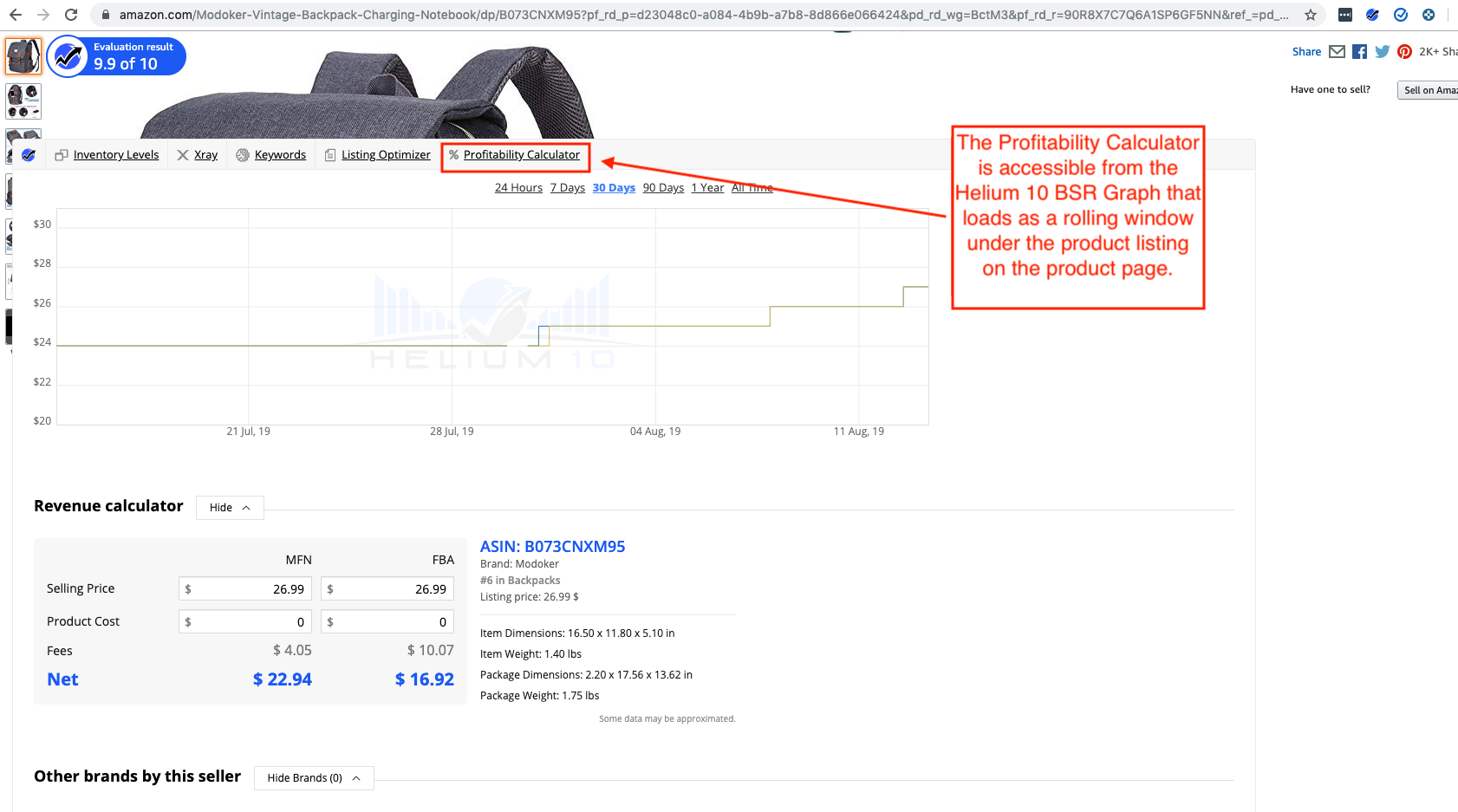The height and width of the screenshot is (812, 1458).
Task: Click the Evaluation result 9.9 badge
Action: pyautogui.click(x=116, y=55)
